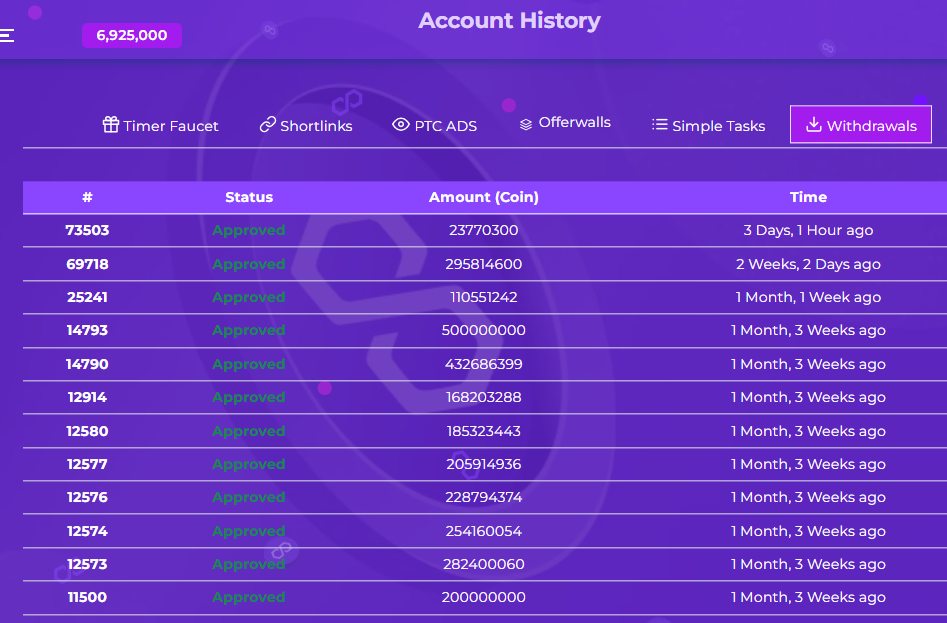Select withdrawal ID 12914
The image size is (947, 623).
(x=88, y=397)
